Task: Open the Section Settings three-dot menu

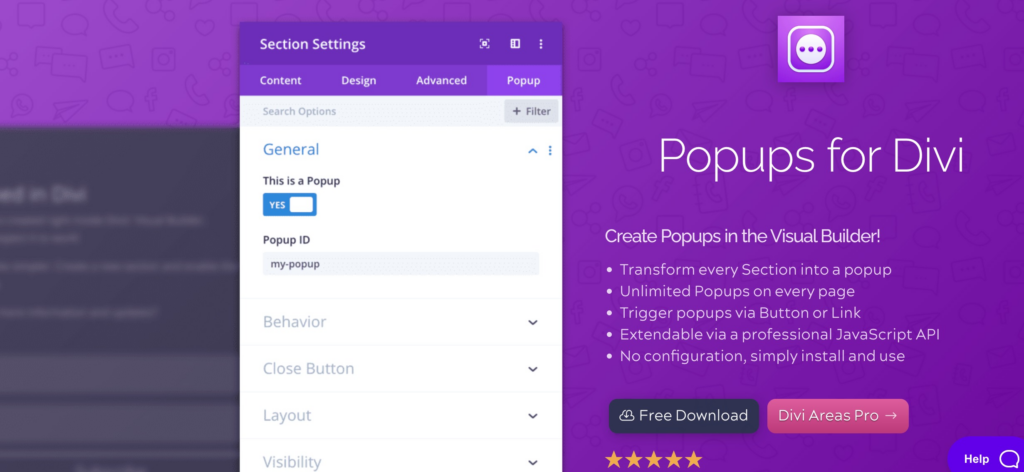Action: pyautogui.click(x=541, y=44)
